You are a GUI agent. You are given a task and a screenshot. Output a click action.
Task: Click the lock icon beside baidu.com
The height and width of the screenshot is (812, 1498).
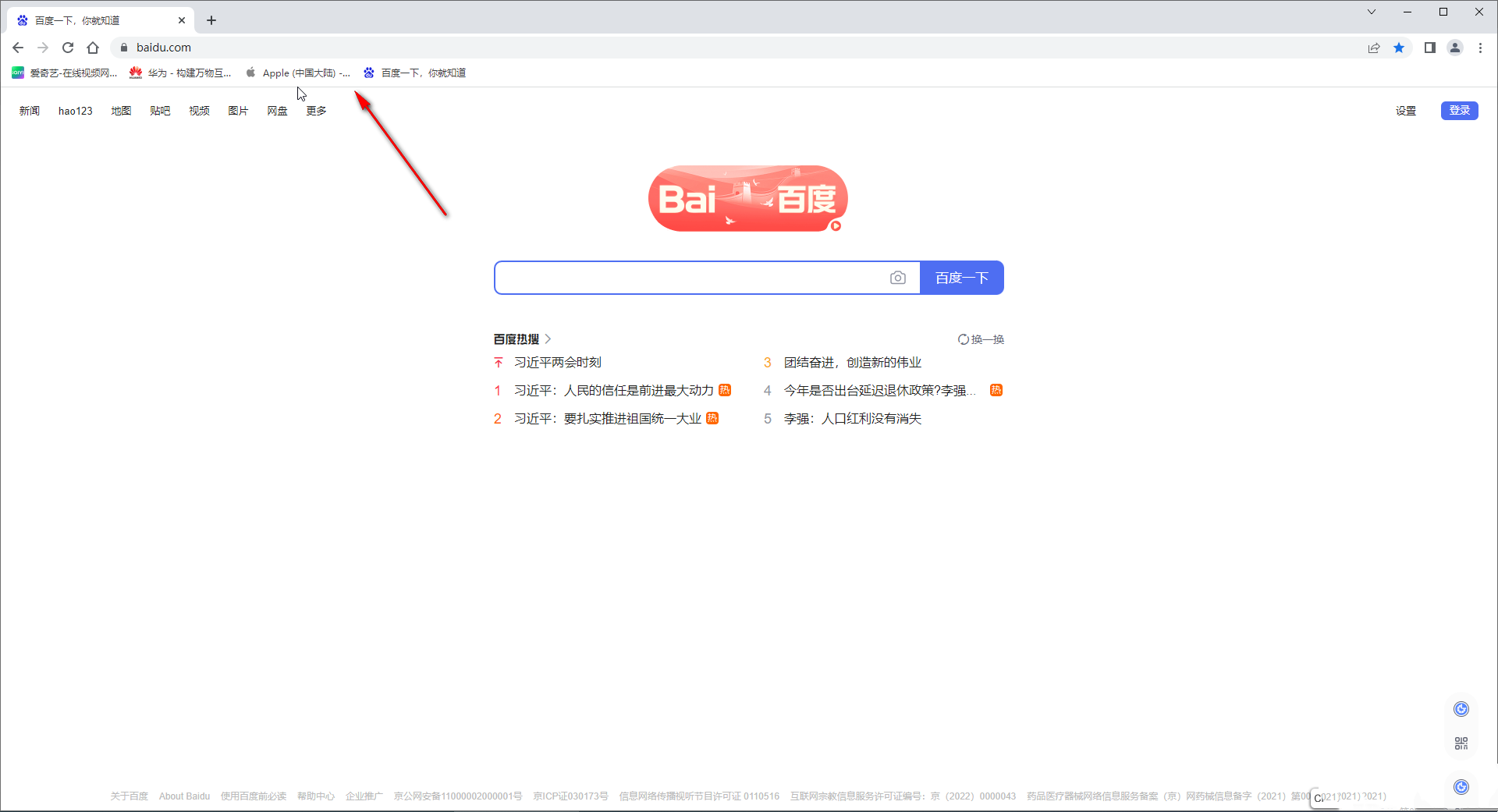coord(123,48)
